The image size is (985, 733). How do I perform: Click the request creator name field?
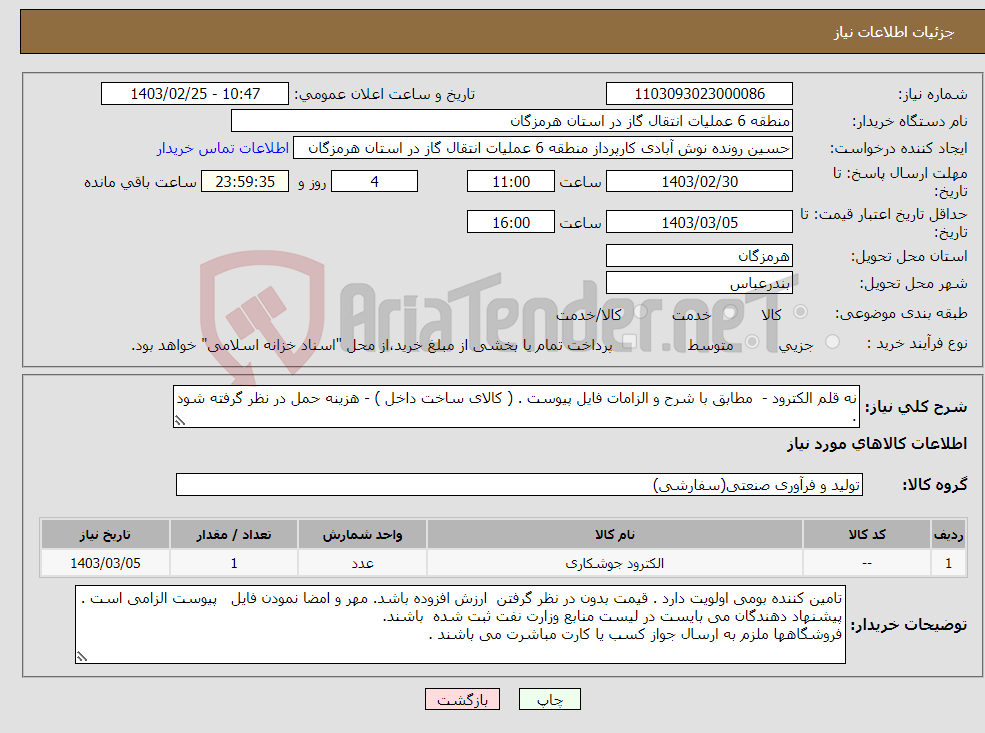(x=543, y=148)
